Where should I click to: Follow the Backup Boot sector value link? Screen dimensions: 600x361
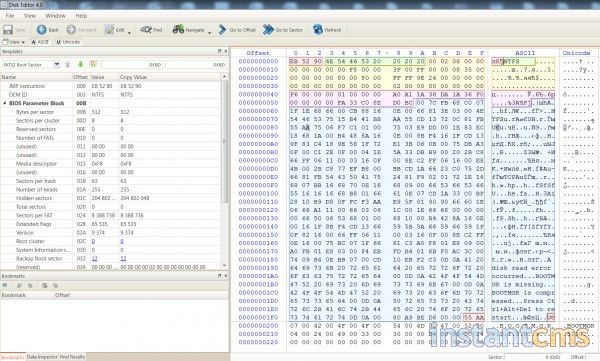[95, 258]
